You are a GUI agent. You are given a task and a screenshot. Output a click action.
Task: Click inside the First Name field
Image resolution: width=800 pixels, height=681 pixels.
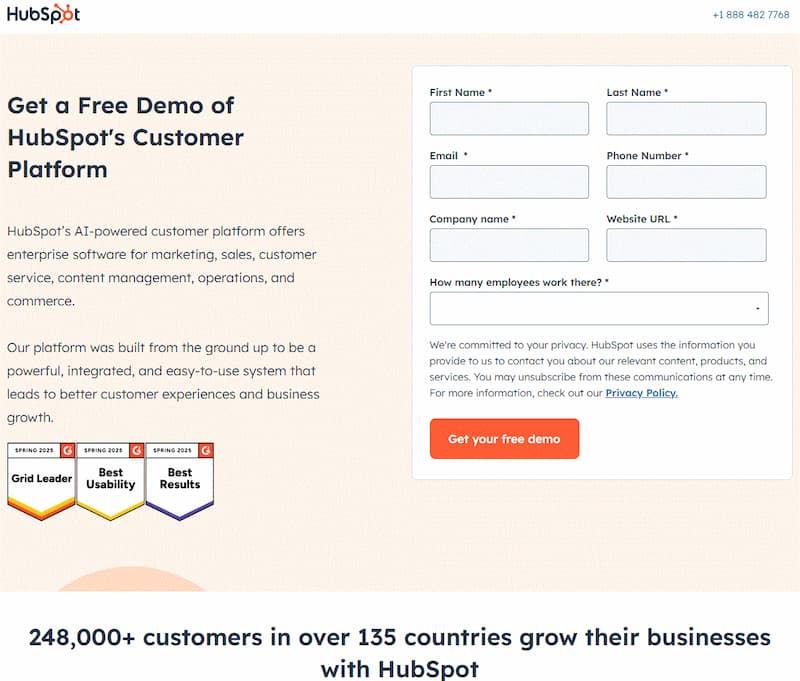click(509, 118)
